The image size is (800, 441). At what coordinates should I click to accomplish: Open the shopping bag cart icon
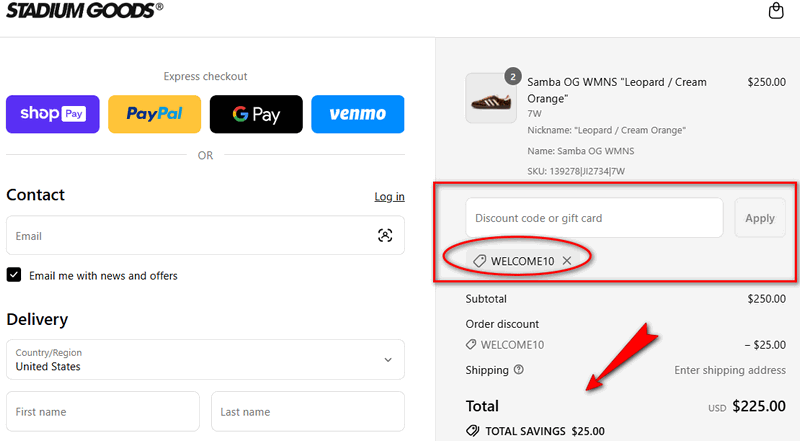776,11
